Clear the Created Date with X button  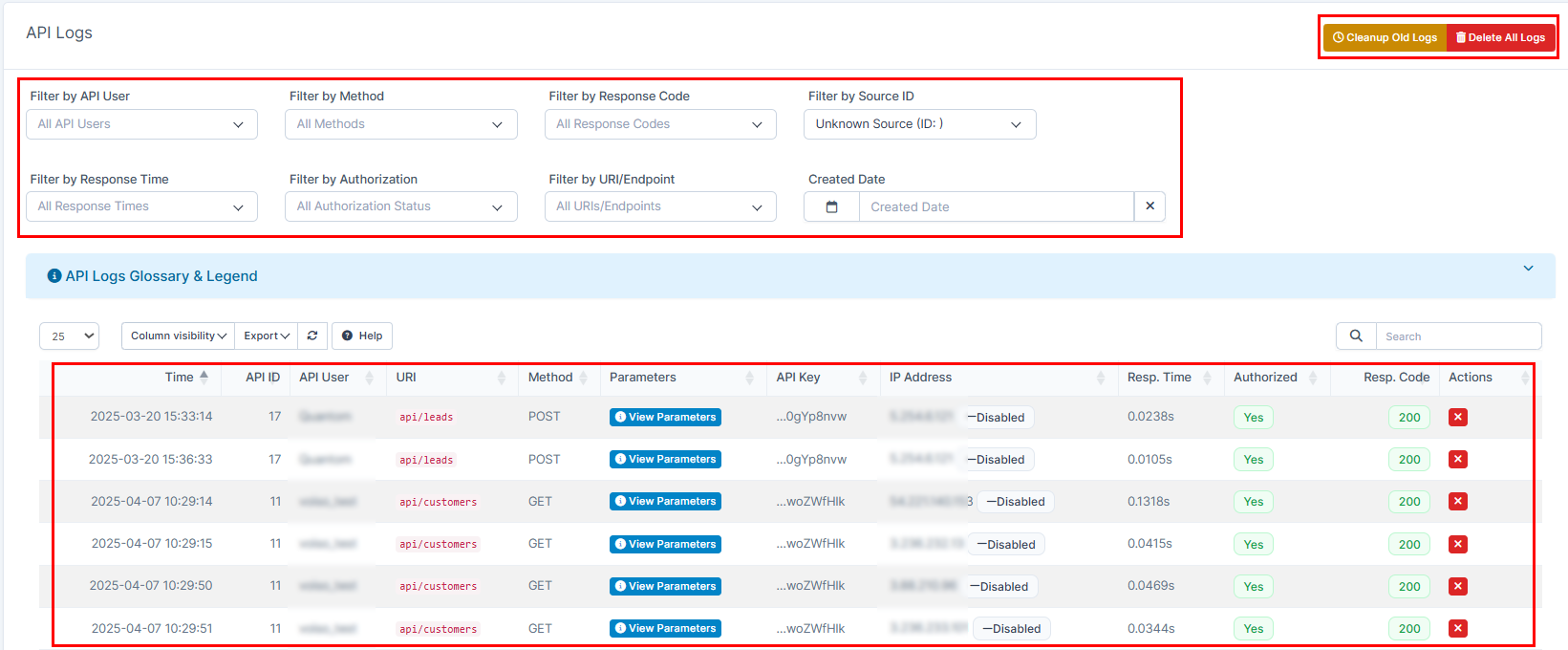tap(1149, 206)
